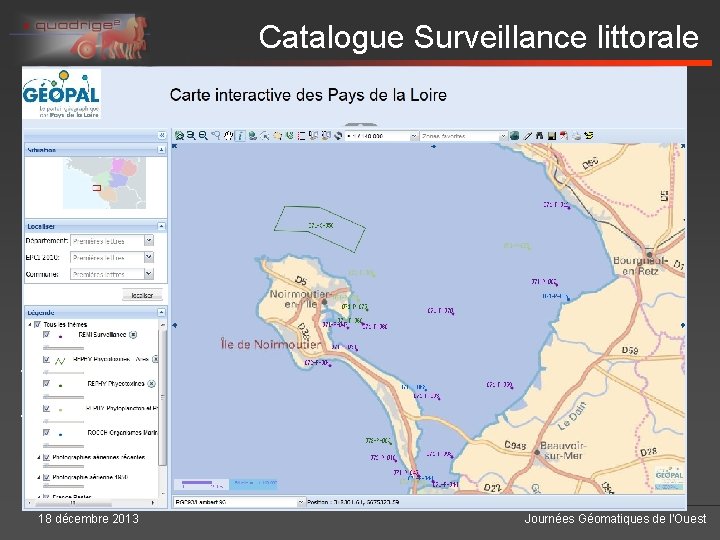This screenshot has height=540, width=720.
Task: Click the circled icon next to REPHY Phycotoxines
Action: 151,383
